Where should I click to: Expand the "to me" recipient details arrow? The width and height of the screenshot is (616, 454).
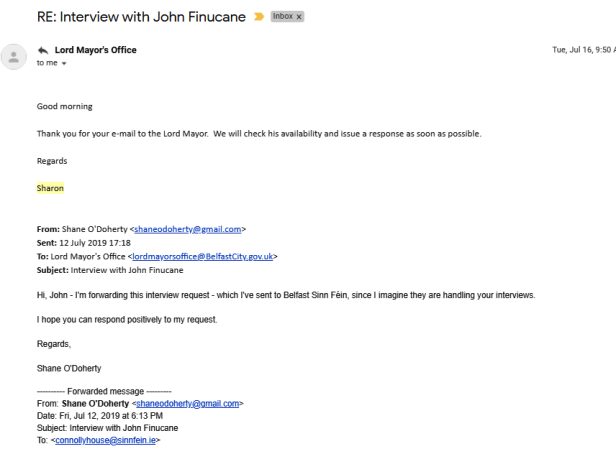tap(65, 63)
